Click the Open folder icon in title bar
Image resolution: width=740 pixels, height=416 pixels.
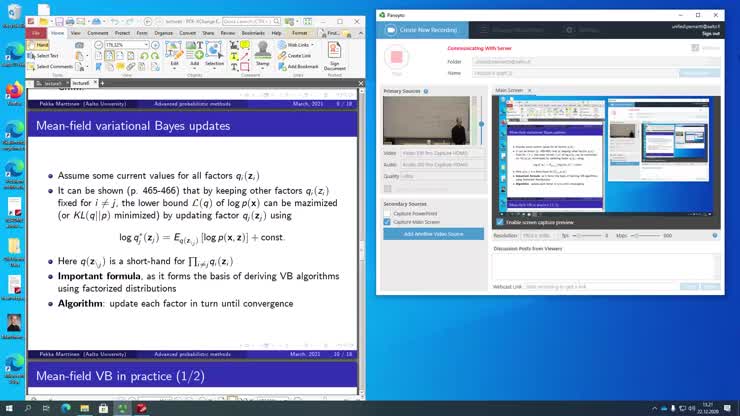click(44, 21)
